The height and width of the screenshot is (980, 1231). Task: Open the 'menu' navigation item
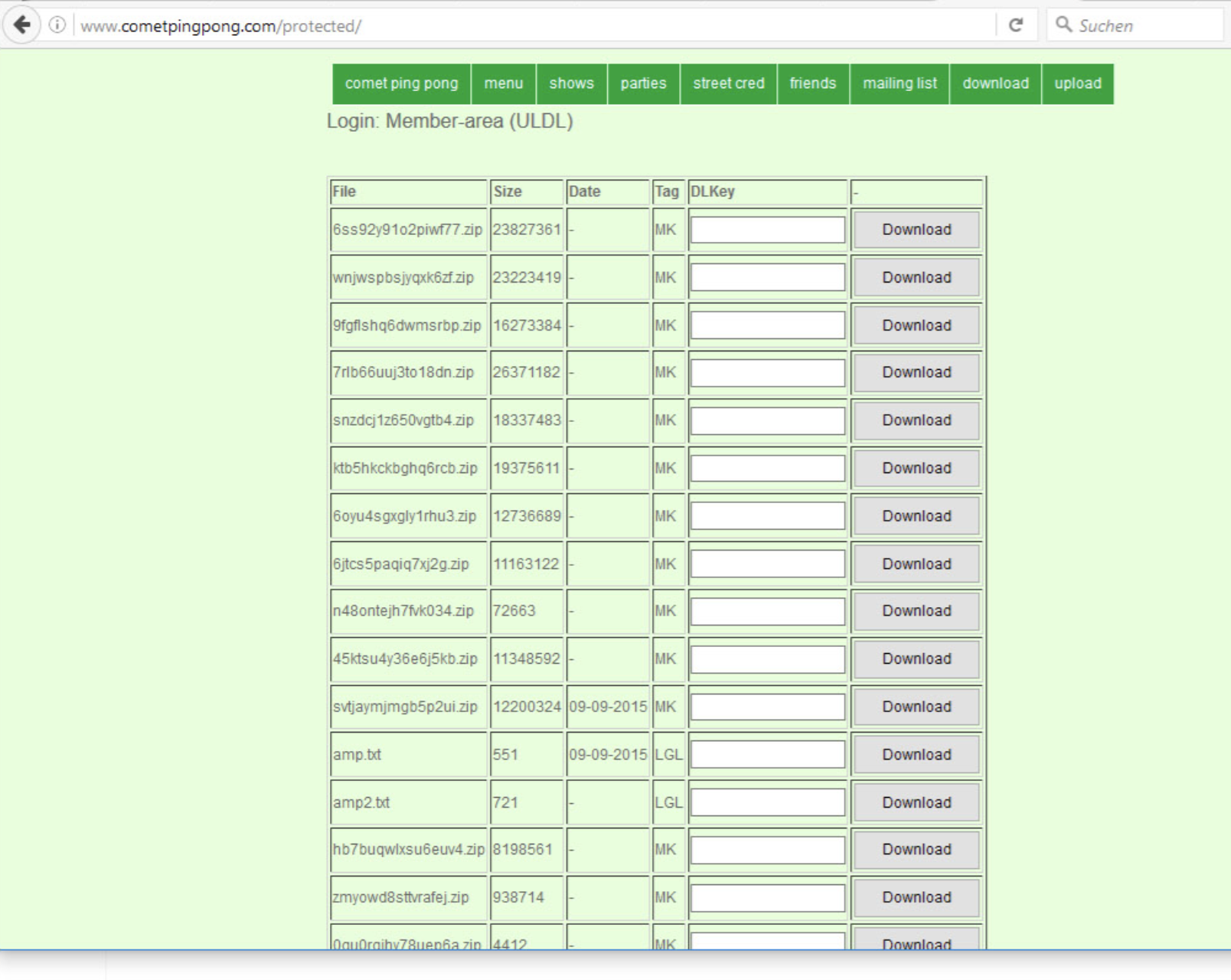click(x=503, y=83)
